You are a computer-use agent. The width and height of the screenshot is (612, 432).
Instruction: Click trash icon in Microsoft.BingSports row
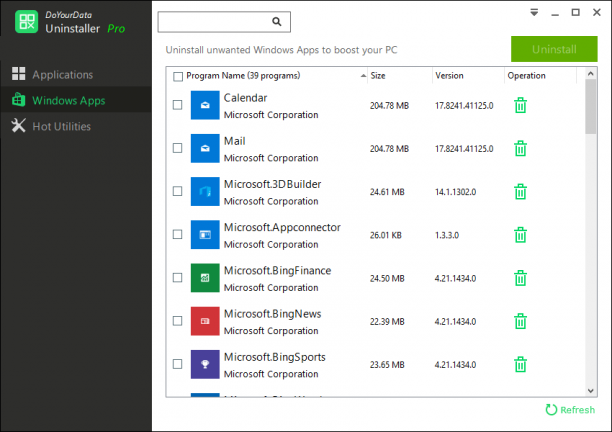click(520, 364)
